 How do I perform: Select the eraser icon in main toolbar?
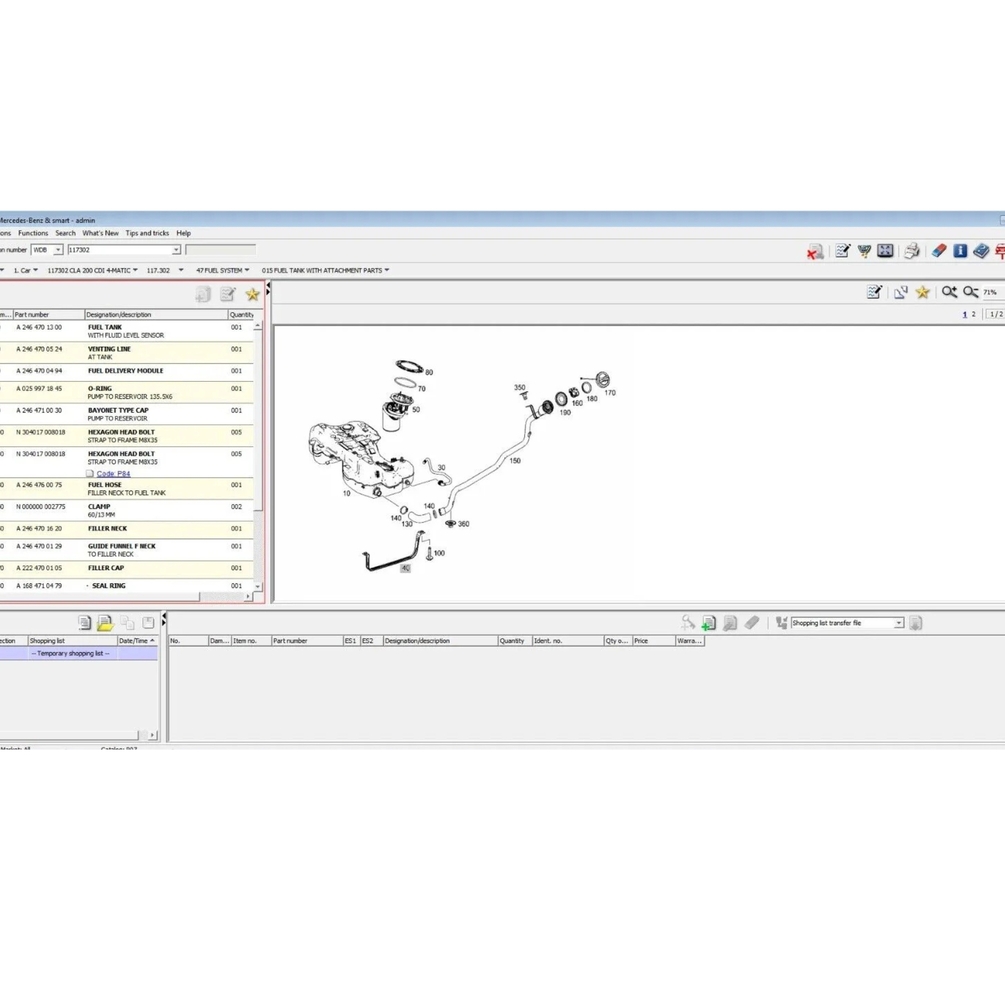click(x=939, y=251)
